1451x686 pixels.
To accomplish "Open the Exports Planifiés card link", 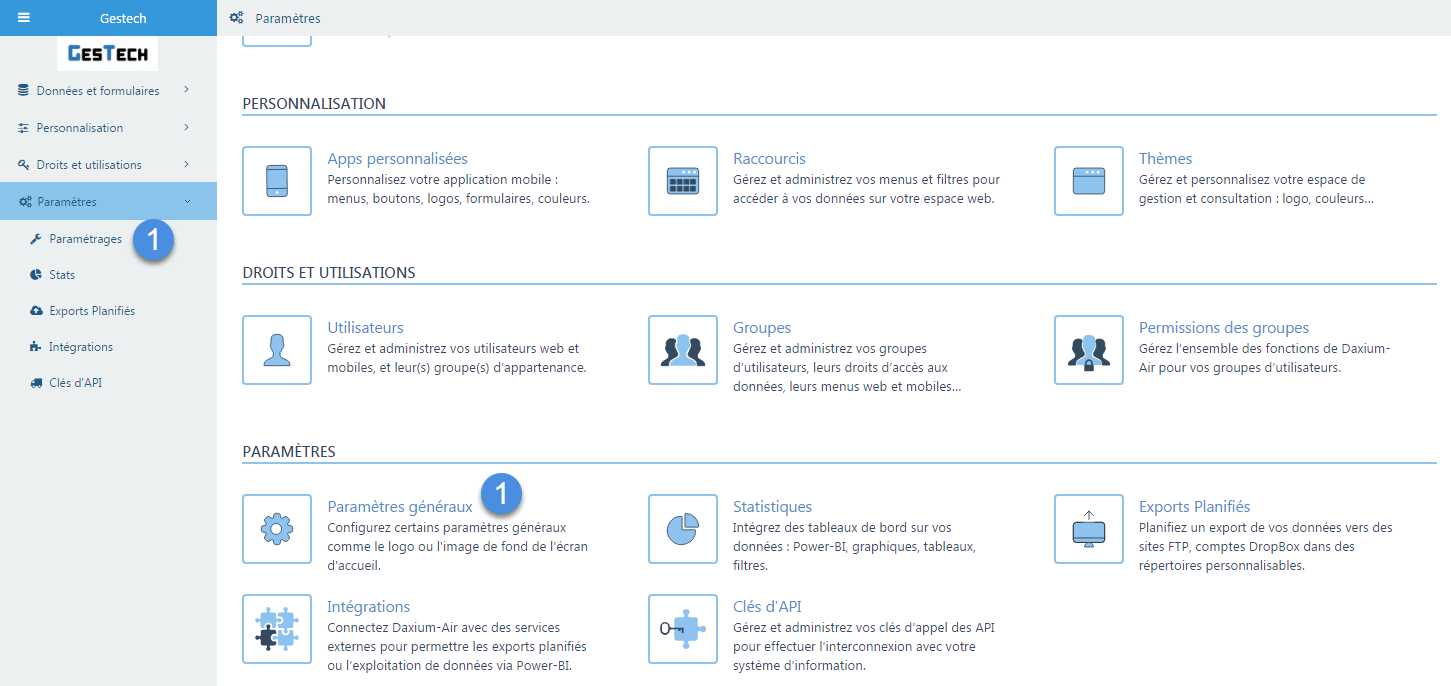I will 1194,507.
